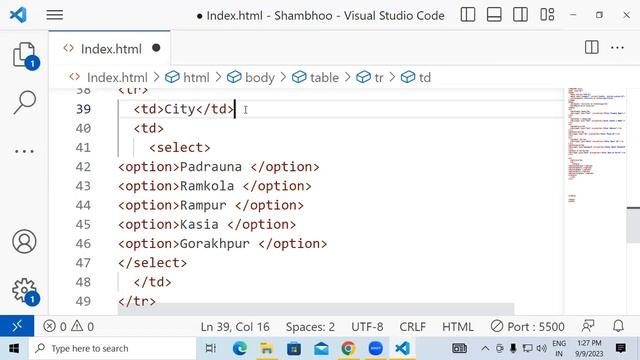Open the Customize Layout icon

[547, 15]
